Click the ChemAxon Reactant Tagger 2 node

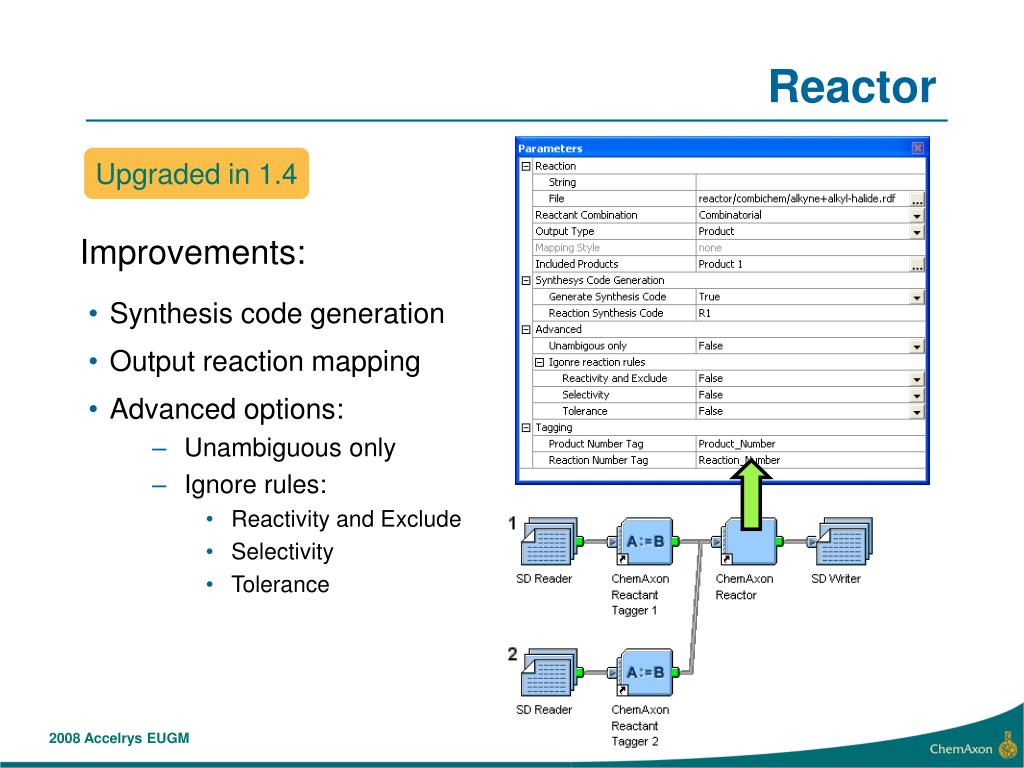(644, 672)
